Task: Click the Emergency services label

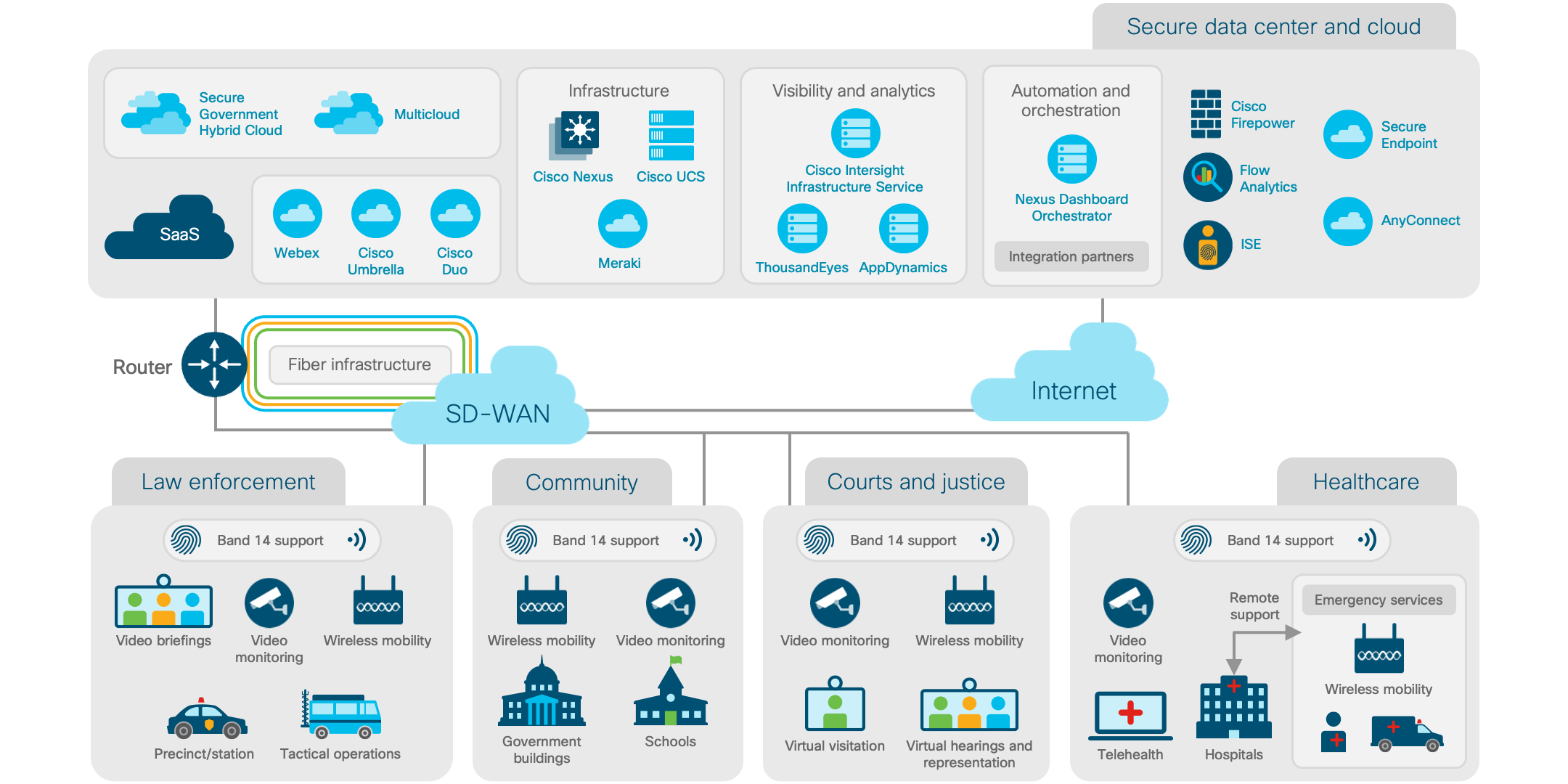Action: [1379, 600]
